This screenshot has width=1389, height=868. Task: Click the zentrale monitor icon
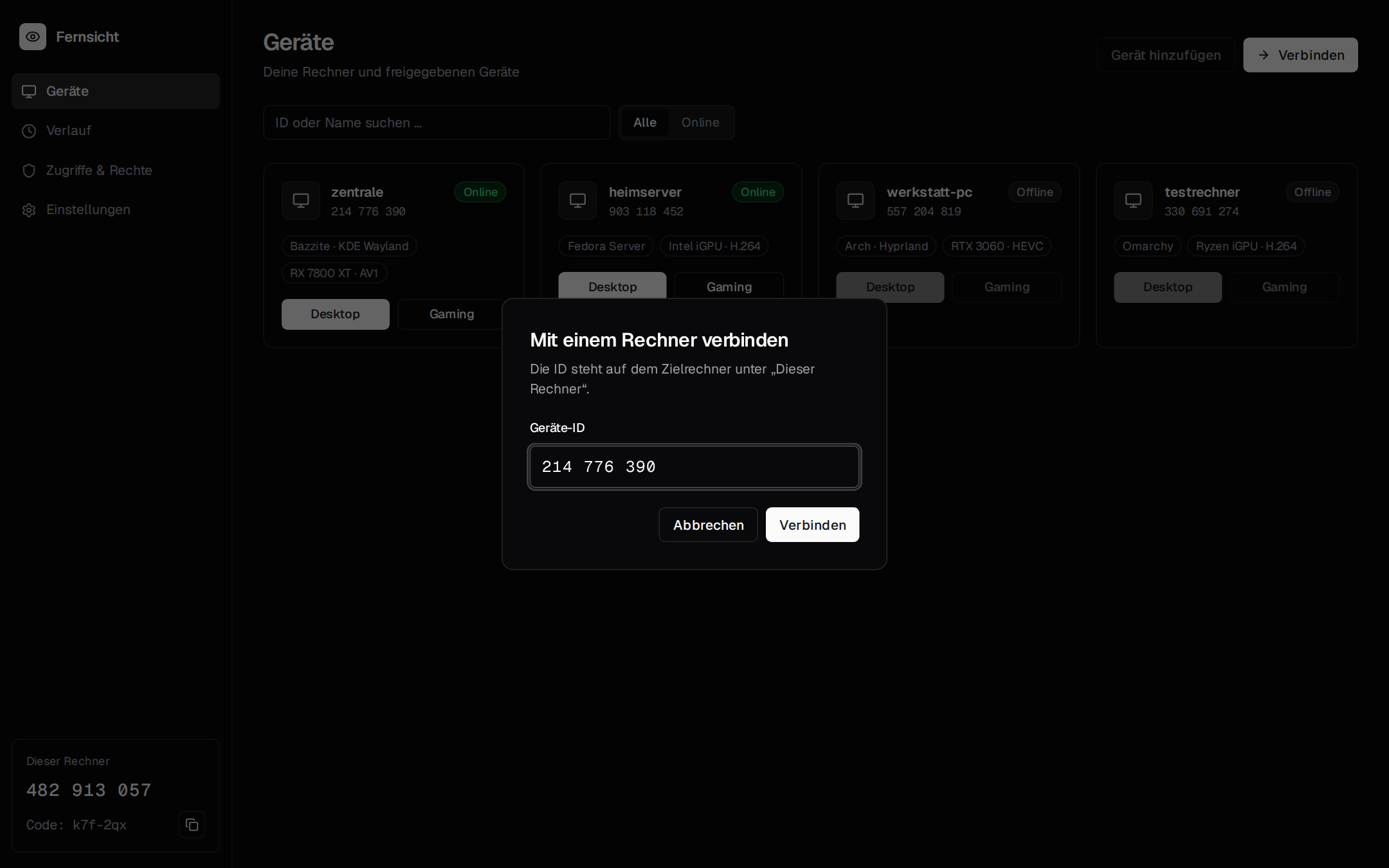tap(301, 201)
